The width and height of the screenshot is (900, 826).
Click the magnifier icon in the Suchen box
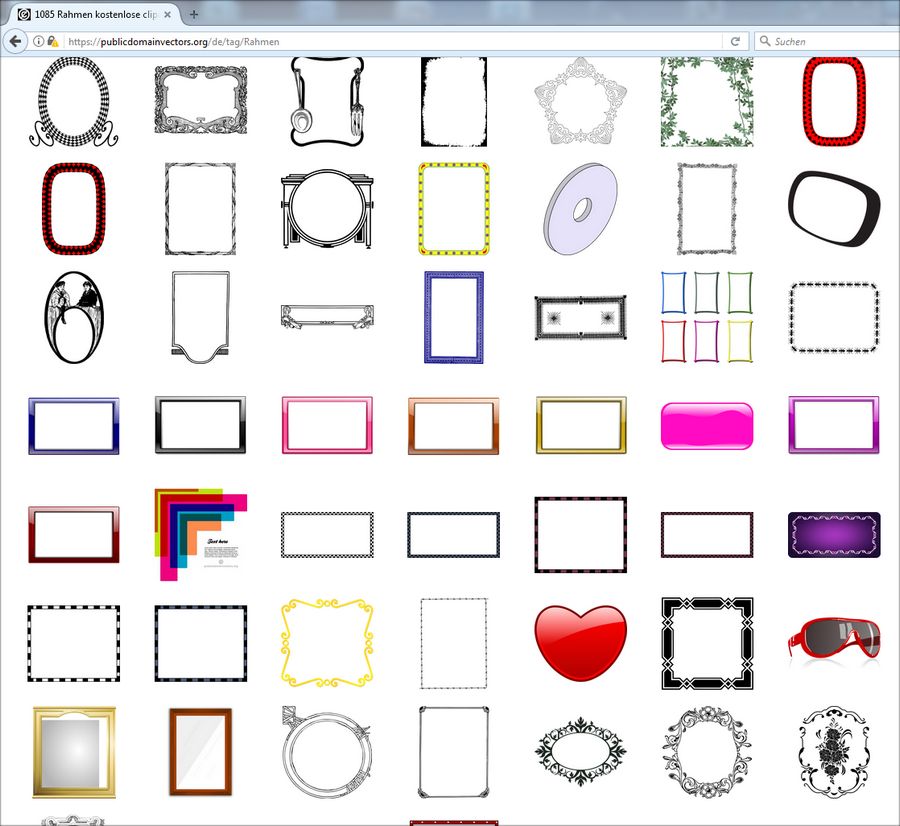pos(765,41)
